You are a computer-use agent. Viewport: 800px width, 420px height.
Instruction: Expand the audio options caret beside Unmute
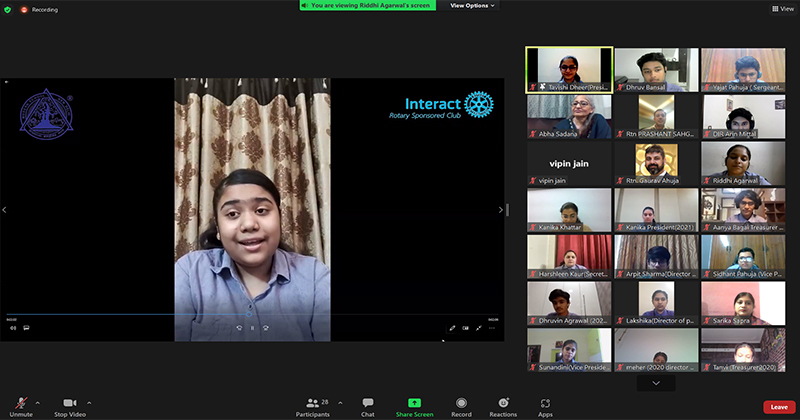(43, 401)
